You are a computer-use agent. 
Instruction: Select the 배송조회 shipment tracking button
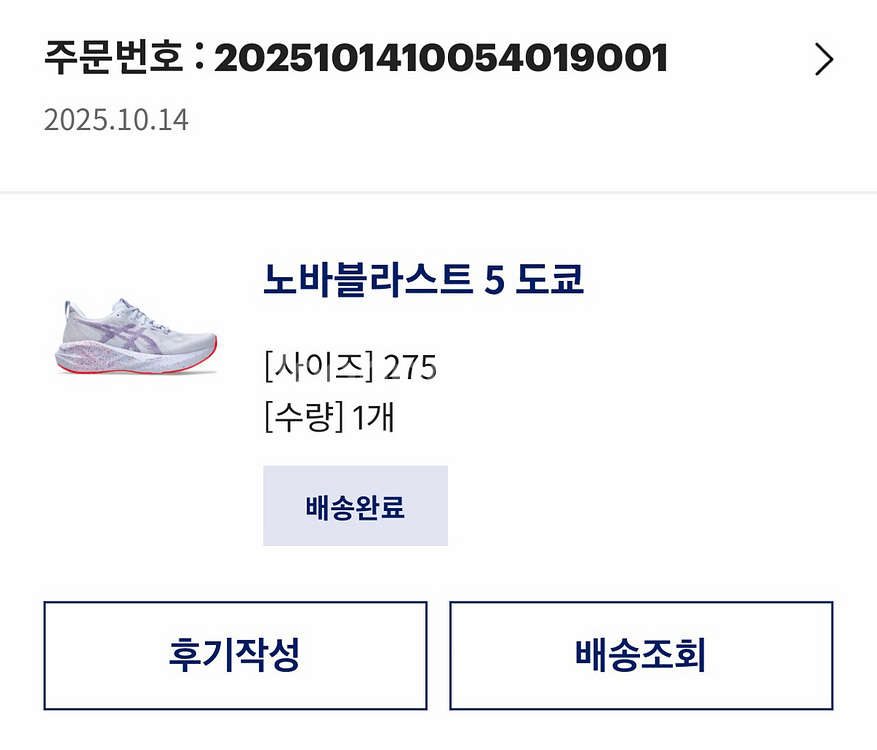tap(642, 656)
